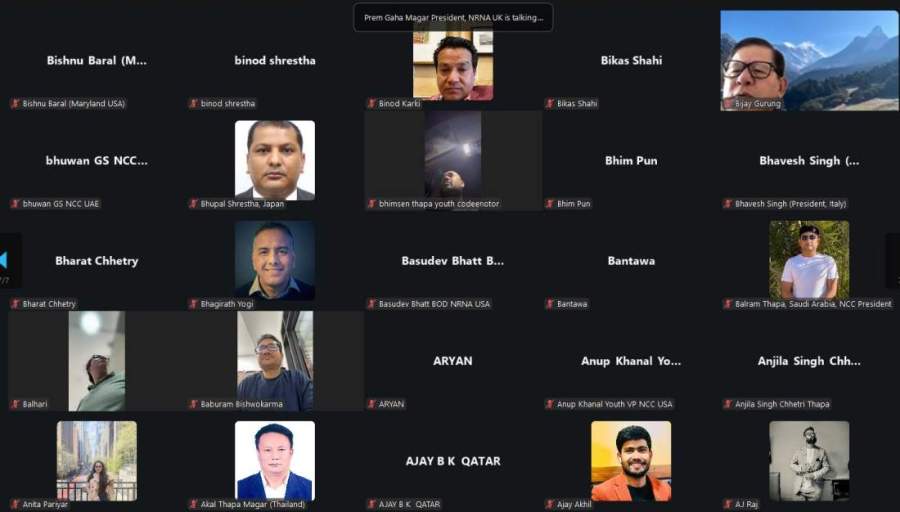Select the Anup Khanal Youth VP tile
The width and height of the screenshot is (900, 512).
(x=631, y=361)
